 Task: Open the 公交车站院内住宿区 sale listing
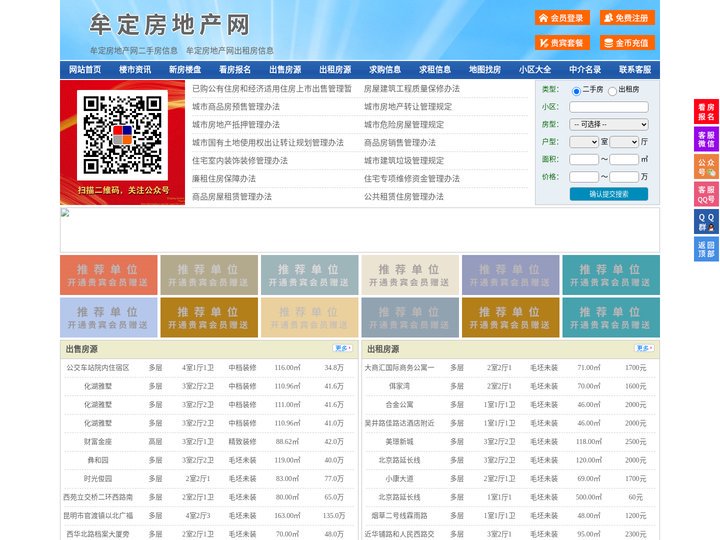98,368
